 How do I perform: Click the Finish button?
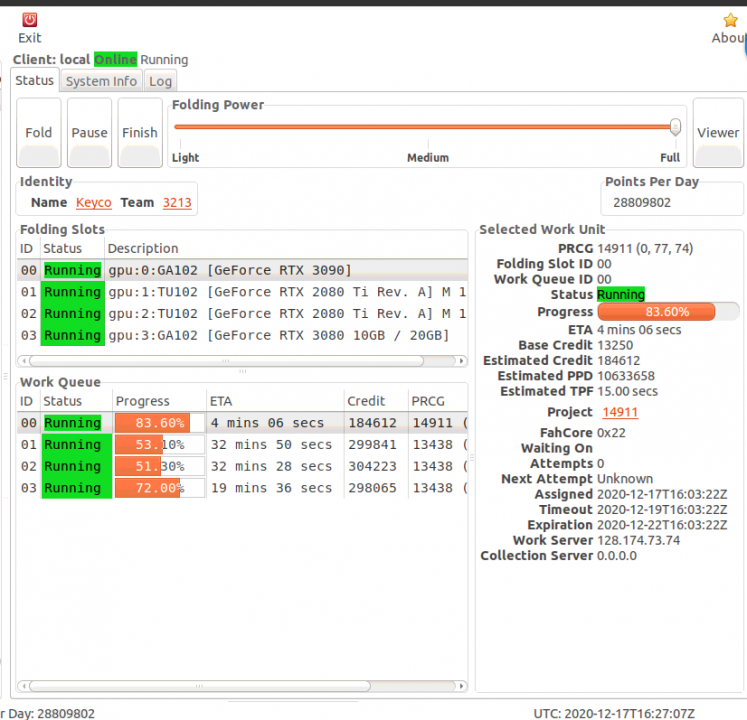pos(140,132)
